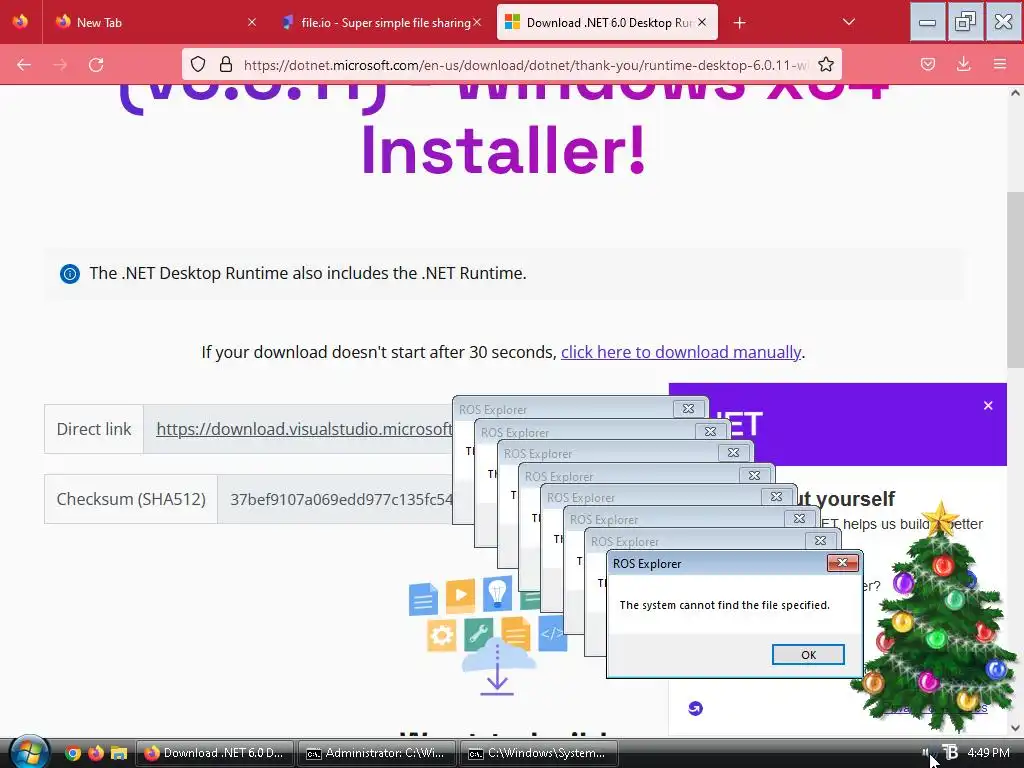The height and width of the screenshot is (768, 1024).
Task: Open the tracking protection shield icon
Action: [198, 65]
